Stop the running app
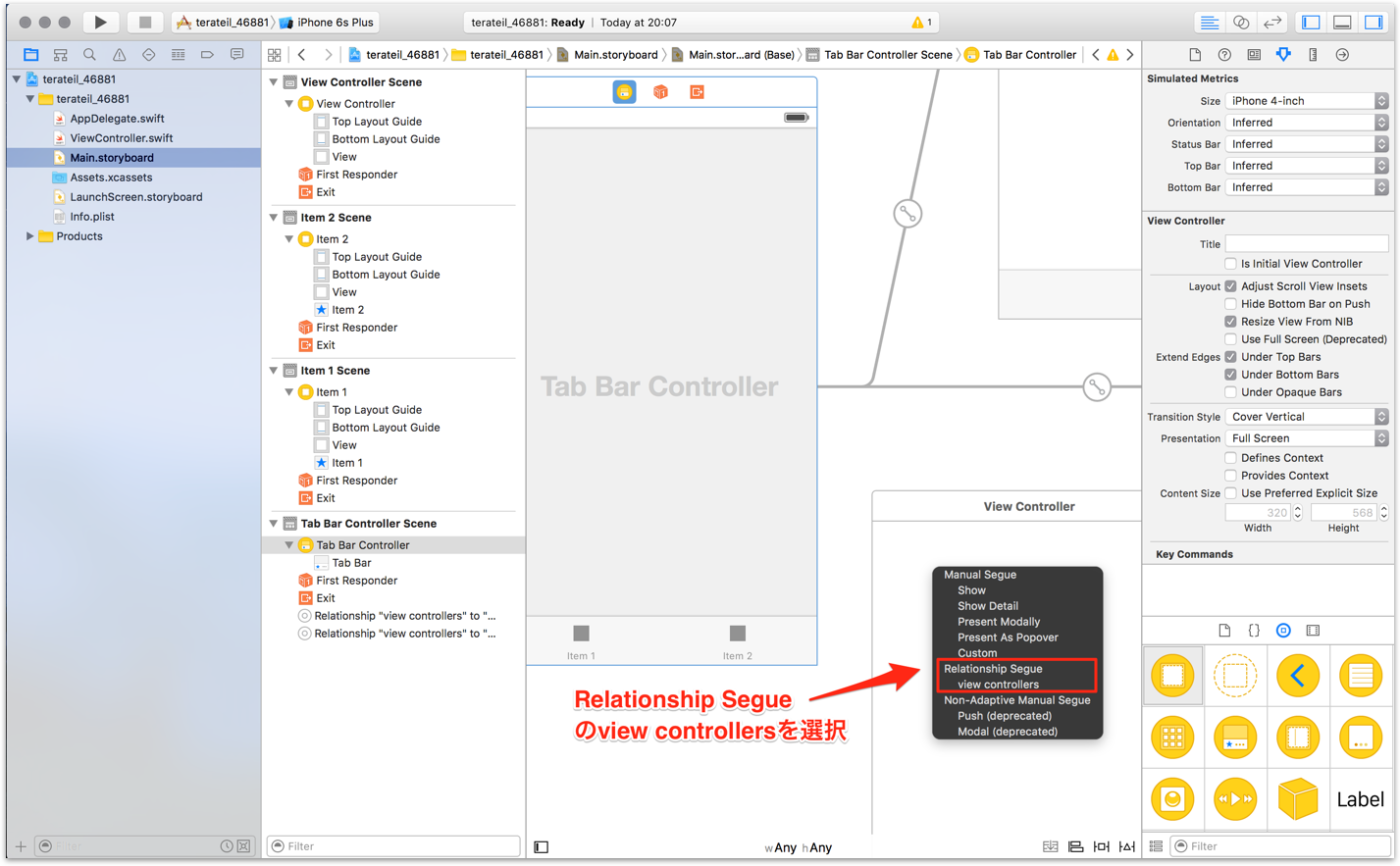1400x866 pixels. tap(145, 22)
